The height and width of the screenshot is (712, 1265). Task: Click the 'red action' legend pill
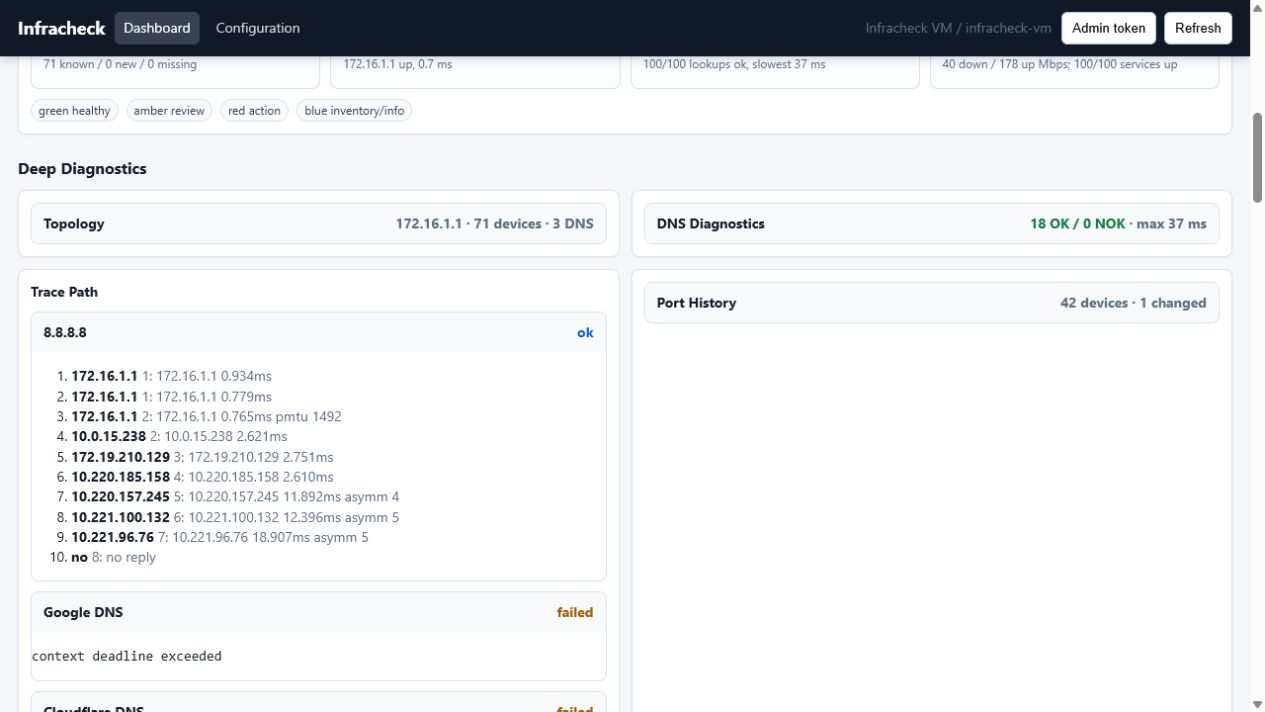pyautogui.click(x=254, y=111)
